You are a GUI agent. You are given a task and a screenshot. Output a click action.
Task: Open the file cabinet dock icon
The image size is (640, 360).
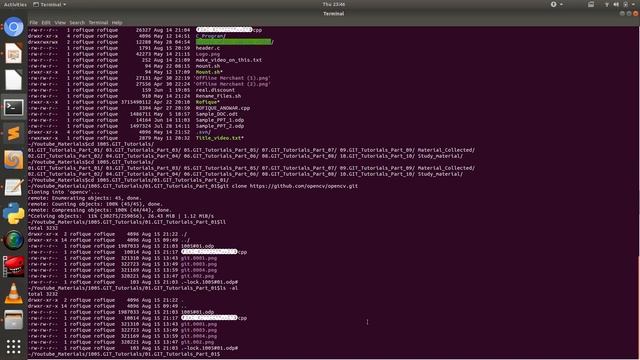tap(13, 320)
